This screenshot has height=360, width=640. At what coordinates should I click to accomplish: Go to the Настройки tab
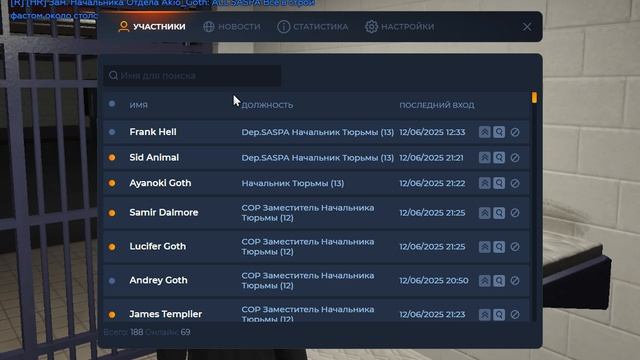pyautogui.click(x=399, y=27)
